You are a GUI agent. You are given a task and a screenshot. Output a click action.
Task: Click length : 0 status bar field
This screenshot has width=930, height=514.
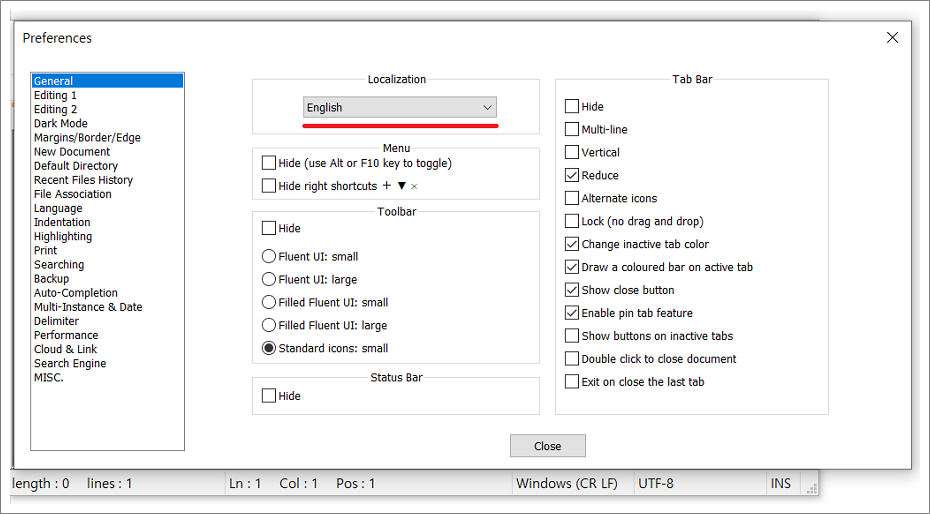tap(40, 483)
